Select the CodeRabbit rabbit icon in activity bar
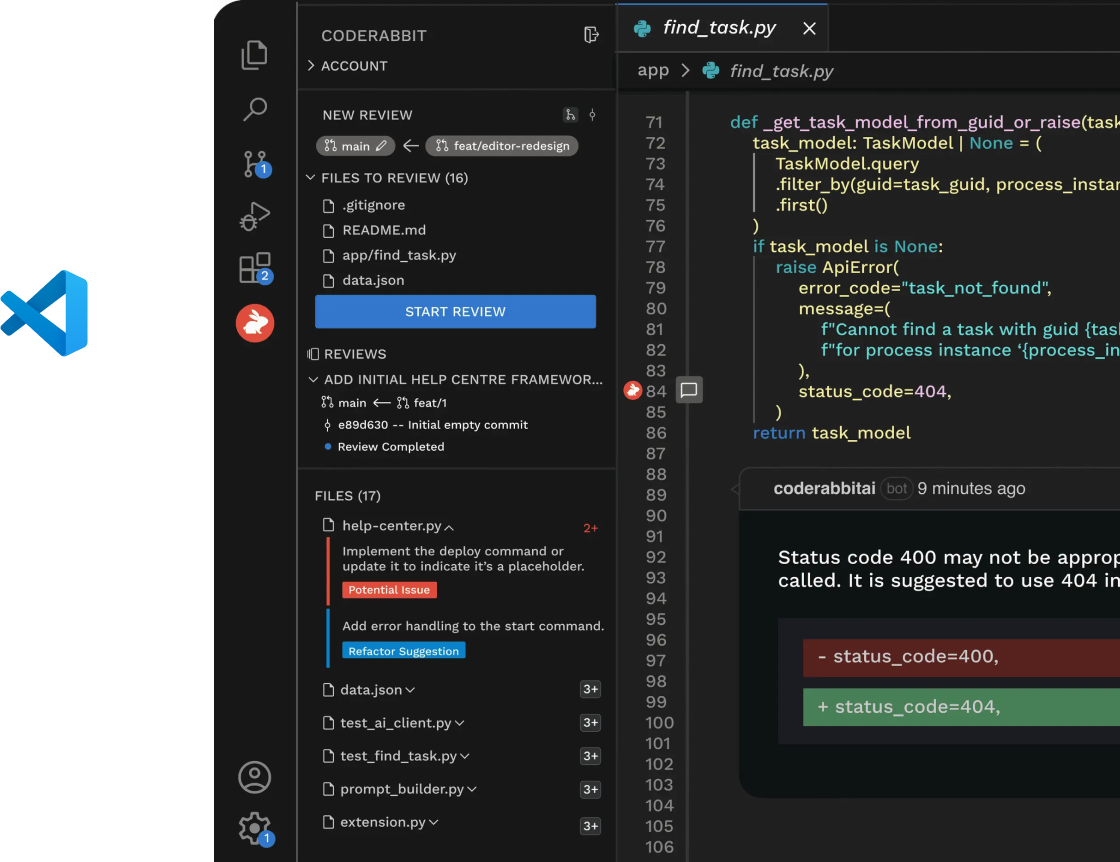1120x862 pixels. (x=255, y=323)
